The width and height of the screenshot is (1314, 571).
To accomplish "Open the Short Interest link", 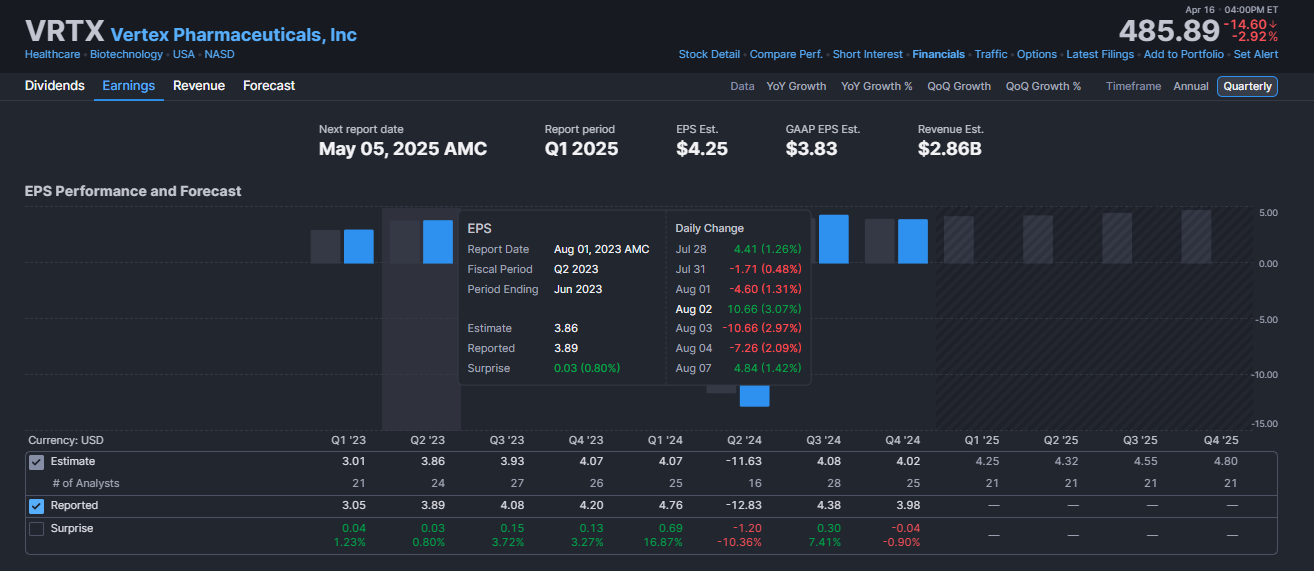I will pyautogui.click(x=867, y=55).
